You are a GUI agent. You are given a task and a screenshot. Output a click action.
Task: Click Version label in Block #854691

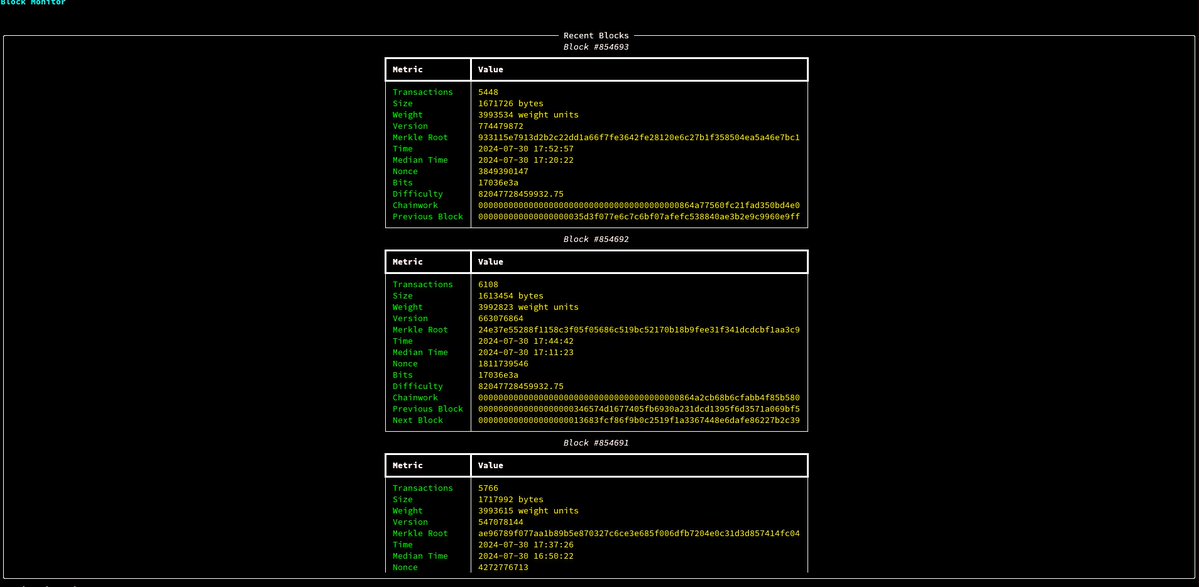click(410, 522)
